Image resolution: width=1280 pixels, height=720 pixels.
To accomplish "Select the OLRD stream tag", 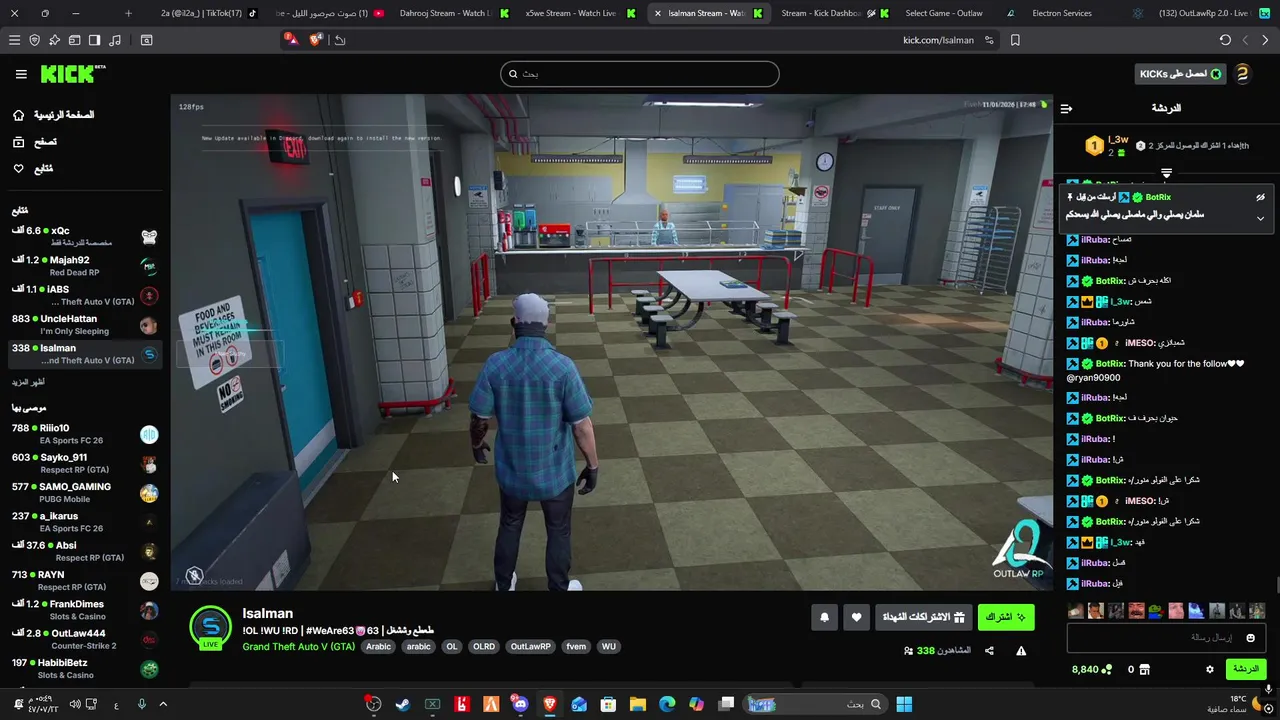I will pyautogui.click(x=483, y=647).
